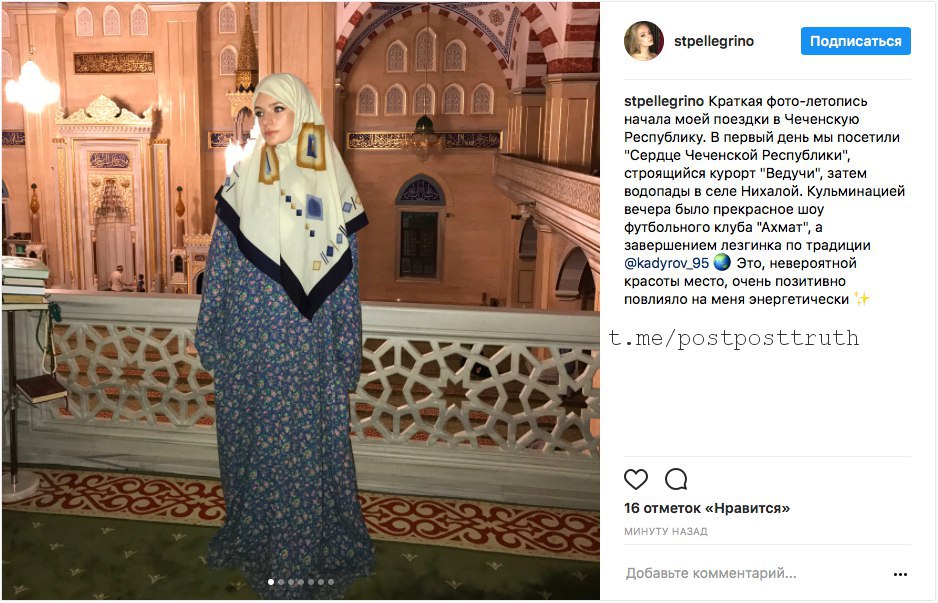Open the МИНУТУ НАЗАД timestamp link
Screen dimensions: 938x603
click(666, 531)
